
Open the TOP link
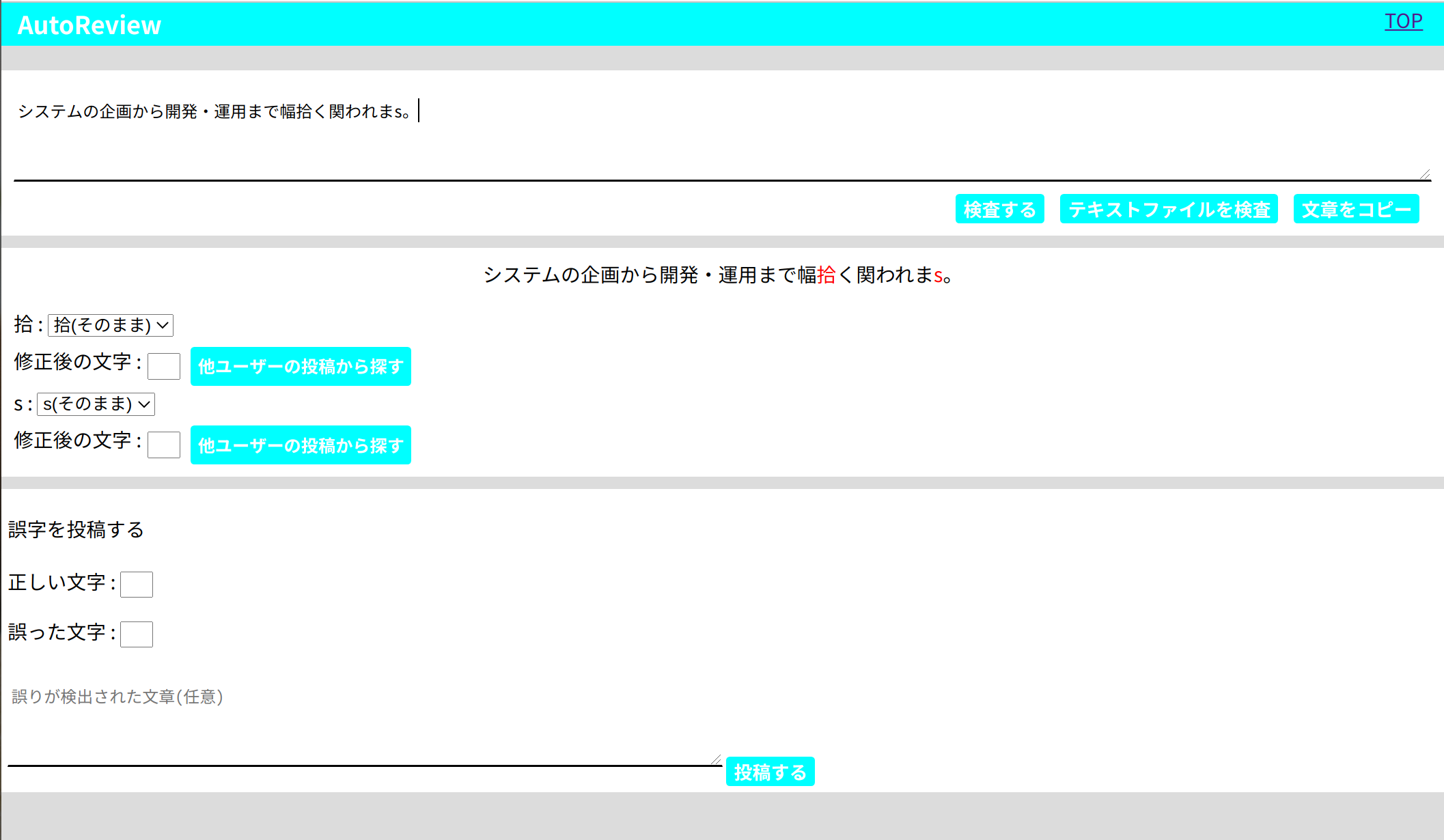click(x=1402, y=21)
